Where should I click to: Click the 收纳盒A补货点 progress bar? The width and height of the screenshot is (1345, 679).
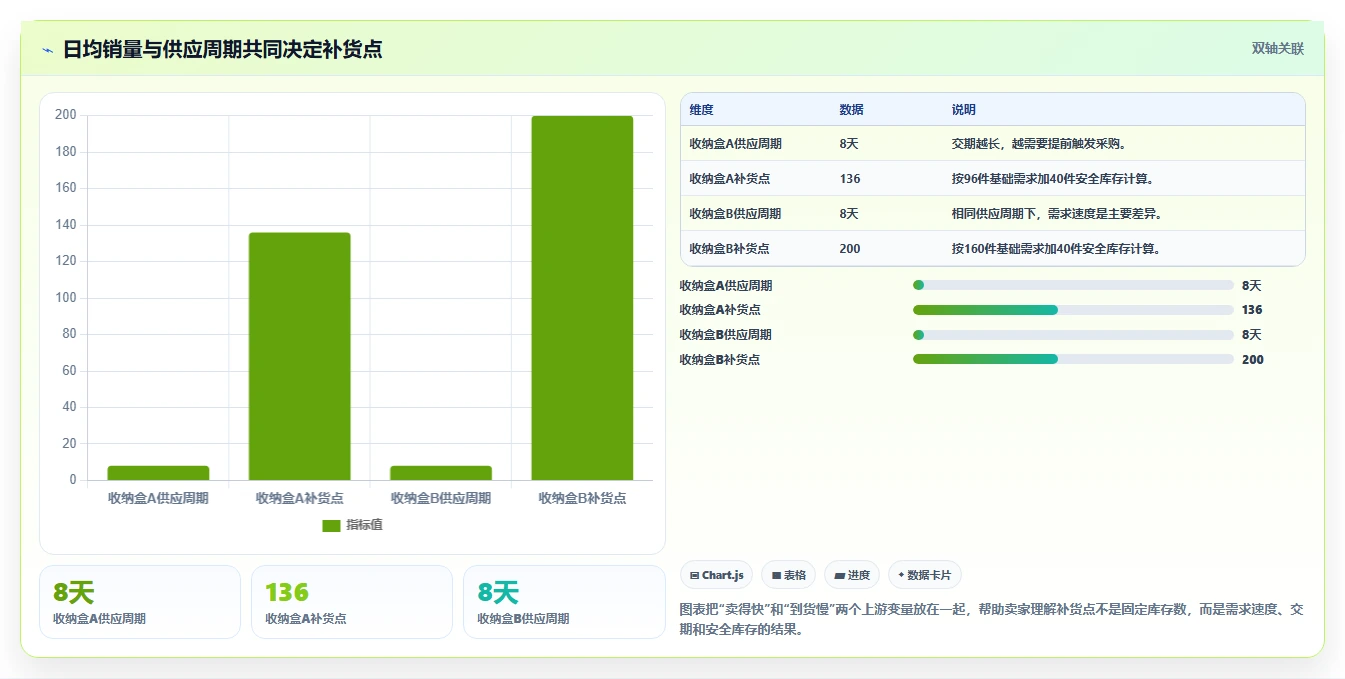tap(1073, 310)
